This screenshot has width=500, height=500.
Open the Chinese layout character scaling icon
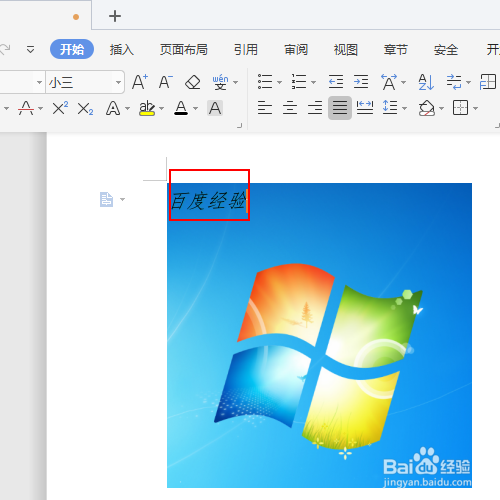tap(389, 82)
